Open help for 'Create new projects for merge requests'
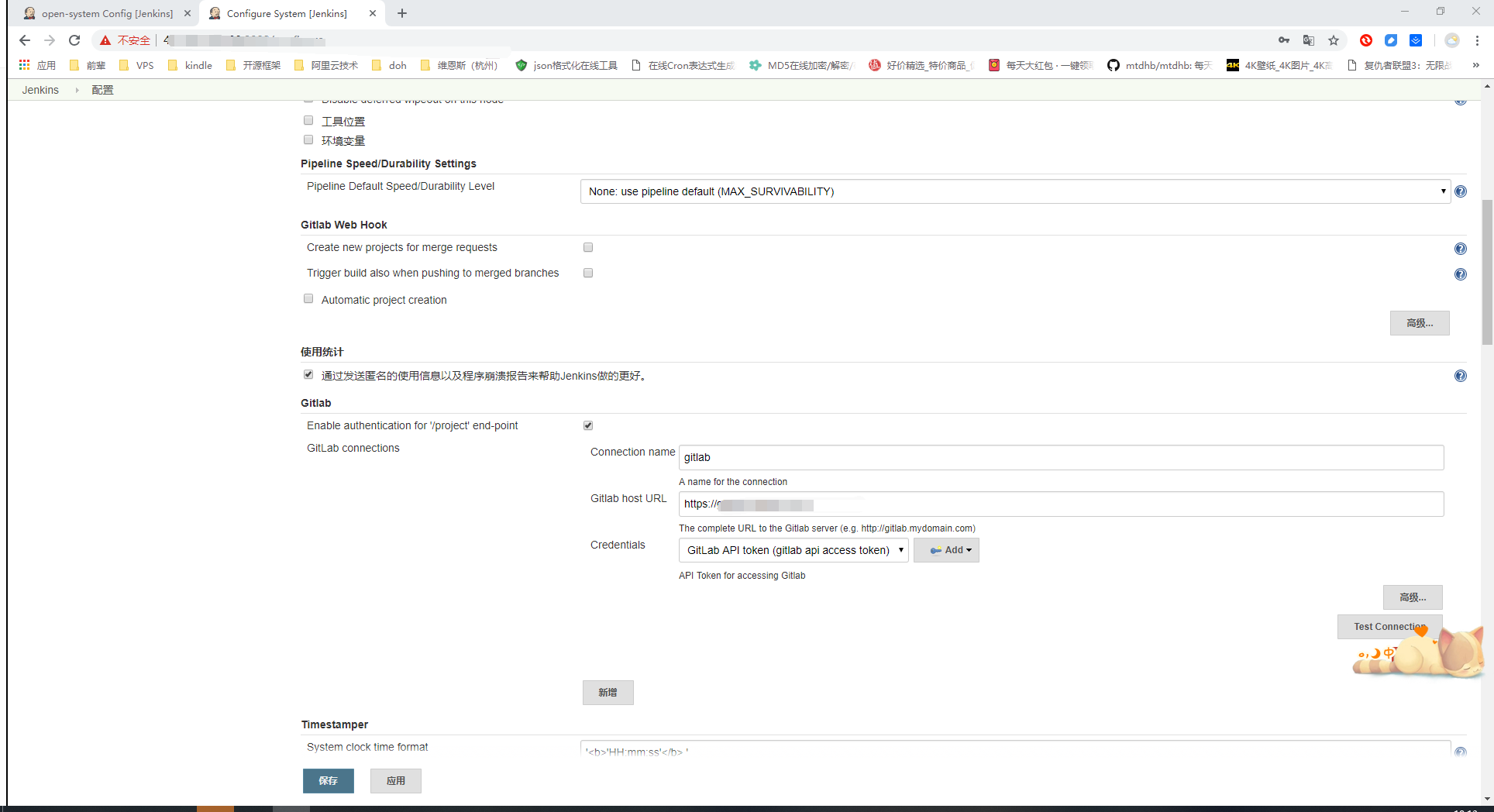 [1461, 248]
